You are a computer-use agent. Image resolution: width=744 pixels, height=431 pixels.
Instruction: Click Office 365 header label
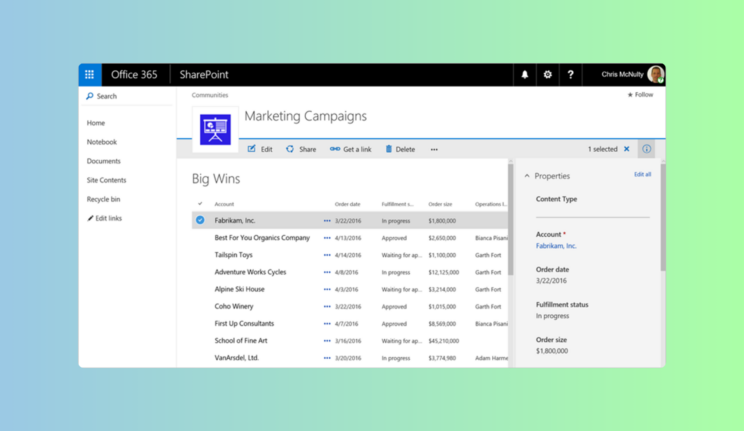click(x=134, y=75)
